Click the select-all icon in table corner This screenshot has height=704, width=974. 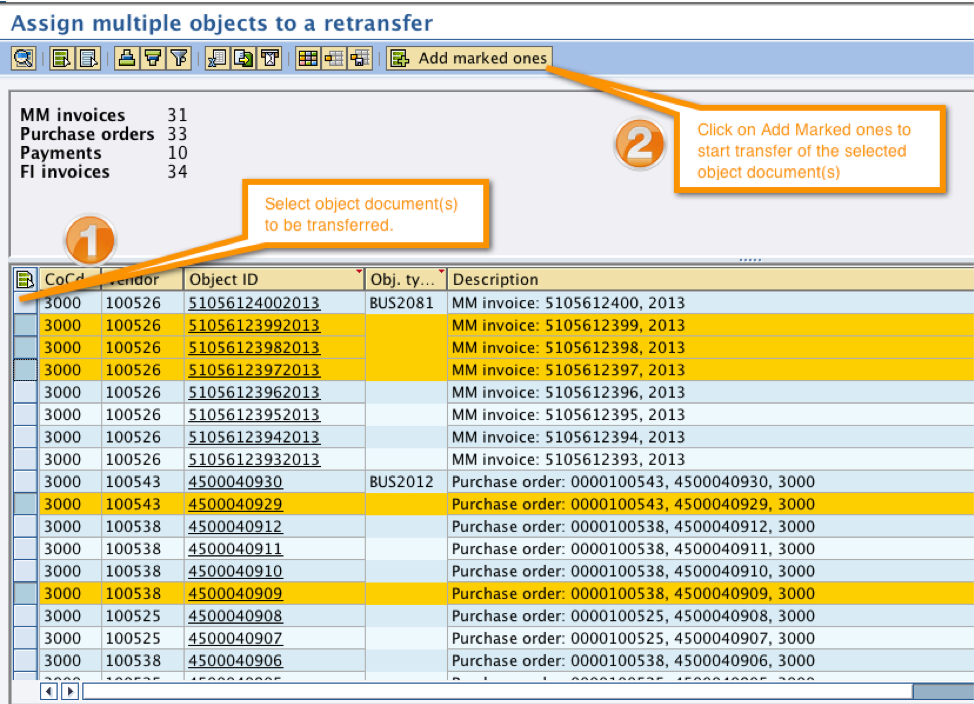(24, 280)
